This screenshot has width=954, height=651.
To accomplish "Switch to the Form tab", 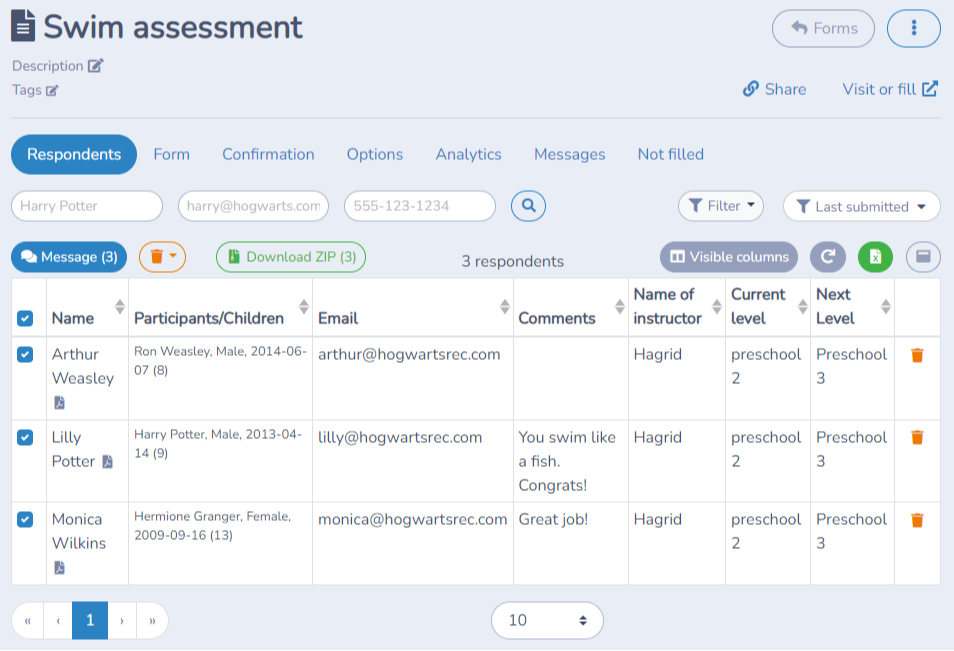I will pos(172,154).
